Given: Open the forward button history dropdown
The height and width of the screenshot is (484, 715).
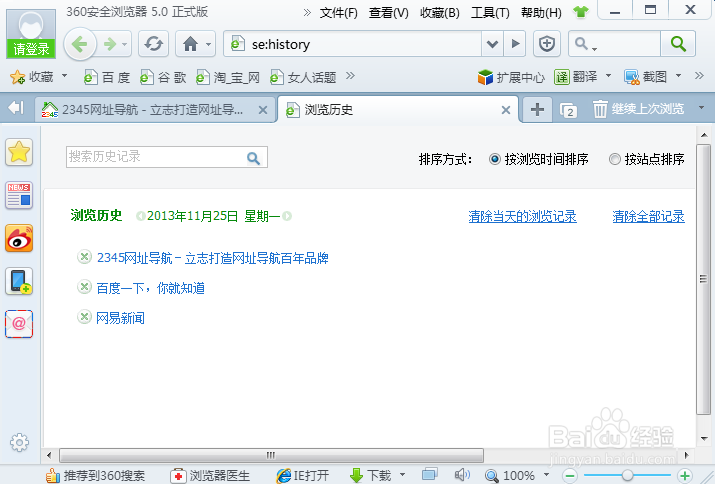Looking at the screenshot, I should coord(124,44).
